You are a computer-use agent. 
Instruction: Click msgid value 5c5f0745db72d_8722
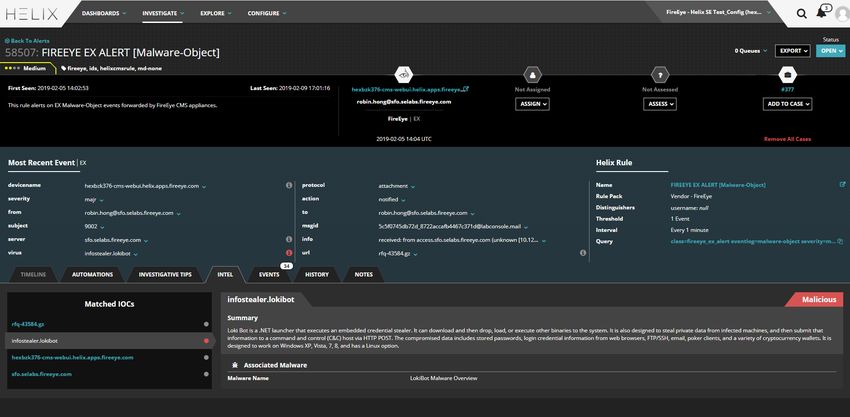[x=450, y=227]
